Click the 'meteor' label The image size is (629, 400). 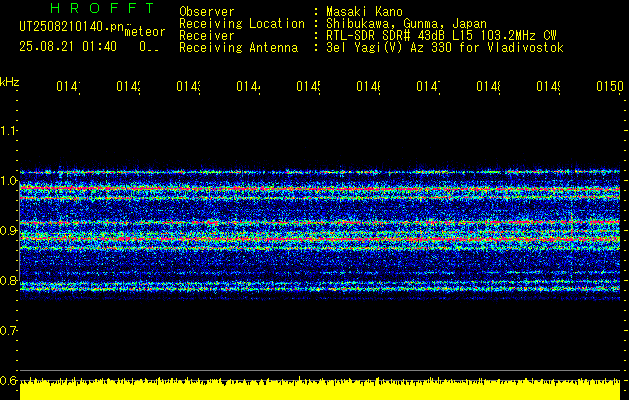(x=145, y=32)
